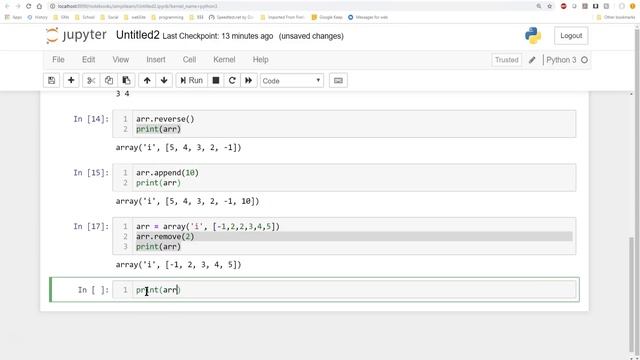The width and height of the screenshot is (640, 360).
Task: Go to browser home page icon
Action: 39,6
